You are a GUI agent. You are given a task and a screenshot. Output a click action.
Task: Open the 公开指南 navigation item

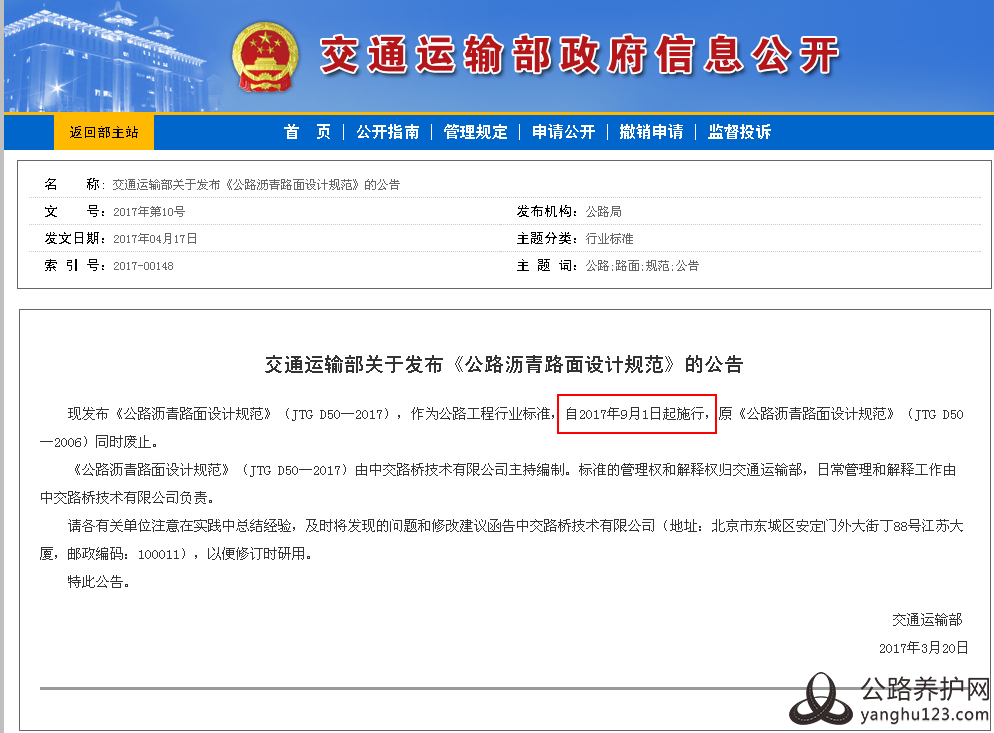coord(388,132)
